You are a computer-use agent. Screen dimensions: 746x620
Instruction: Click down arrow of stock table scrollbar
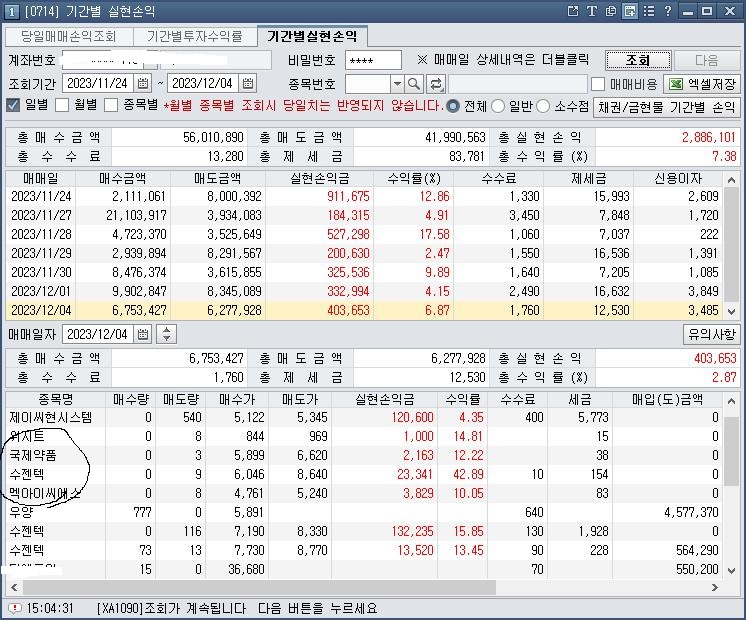click(x=731, y=570)
